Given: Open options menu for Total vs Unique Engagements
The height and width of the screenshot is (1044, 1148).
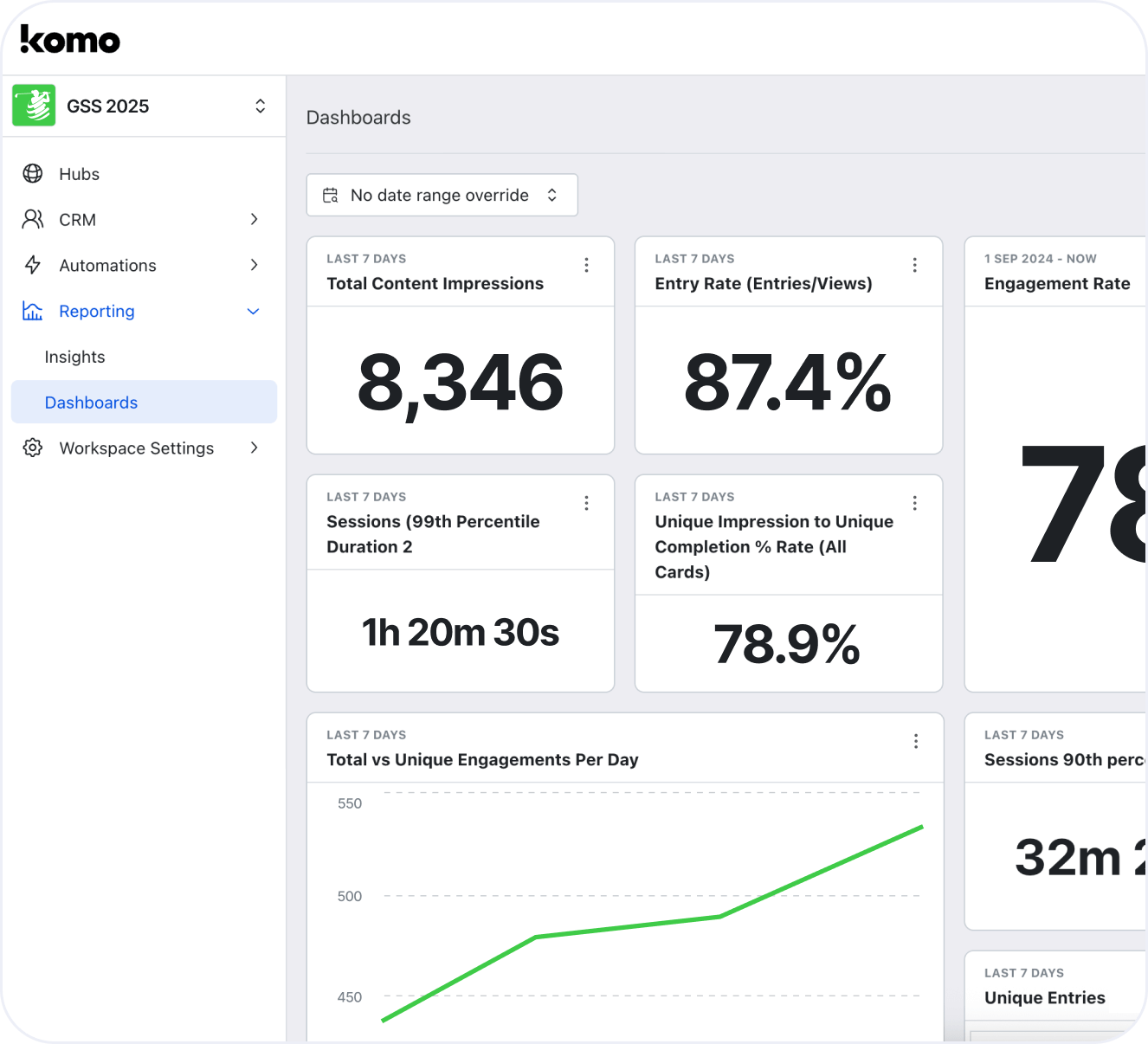Looking at the screenshot, I should pyautogui.click(x=916, y=741).
